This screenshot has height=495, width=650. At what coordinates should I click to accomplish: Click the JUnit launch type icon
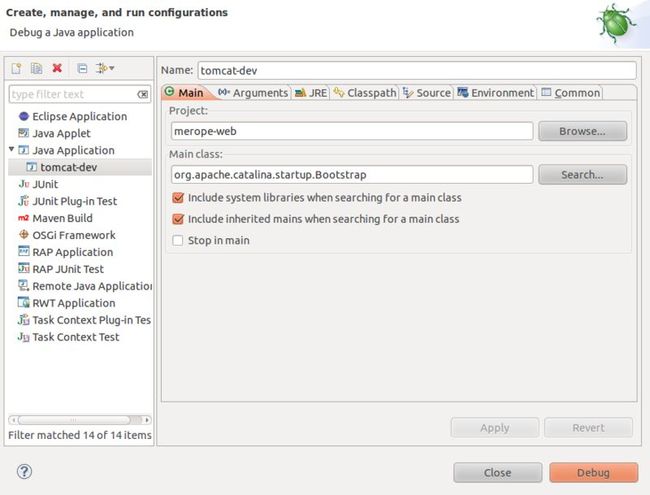pos(24,184)
